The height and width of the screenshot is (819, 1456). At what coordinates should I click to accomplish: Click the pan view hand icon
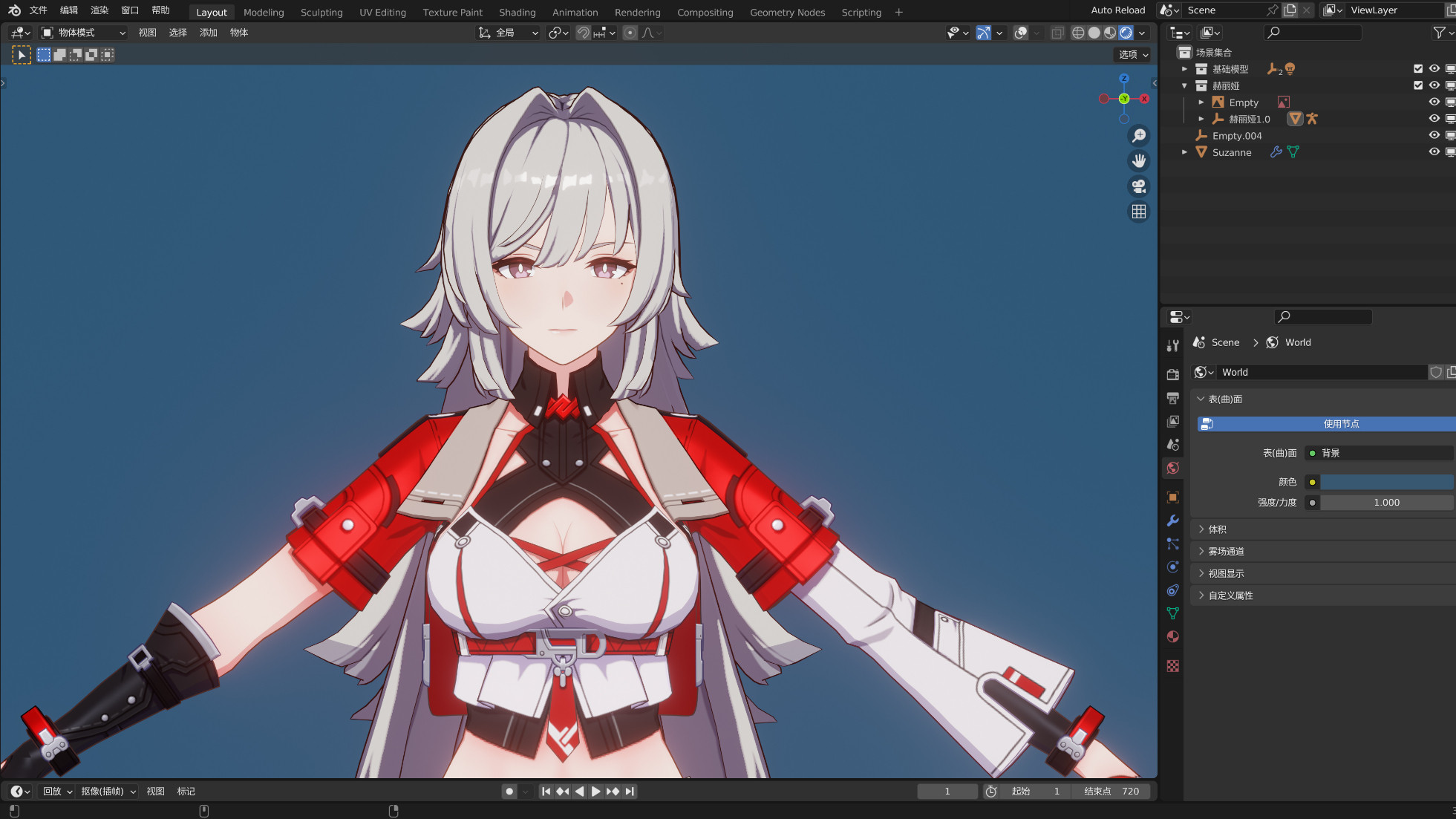pyautogui.click(x=1138, y=161)
